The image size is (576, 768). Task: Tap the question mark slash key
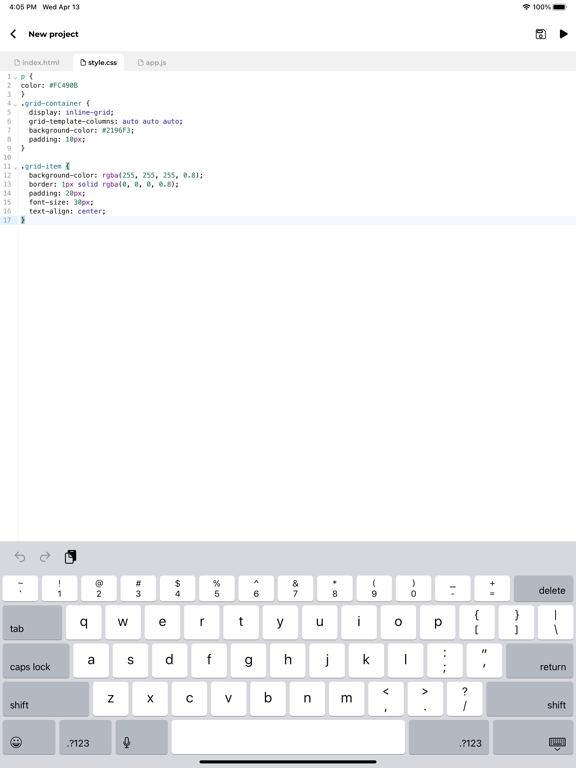pyautogui.click(x=464, y=699)
